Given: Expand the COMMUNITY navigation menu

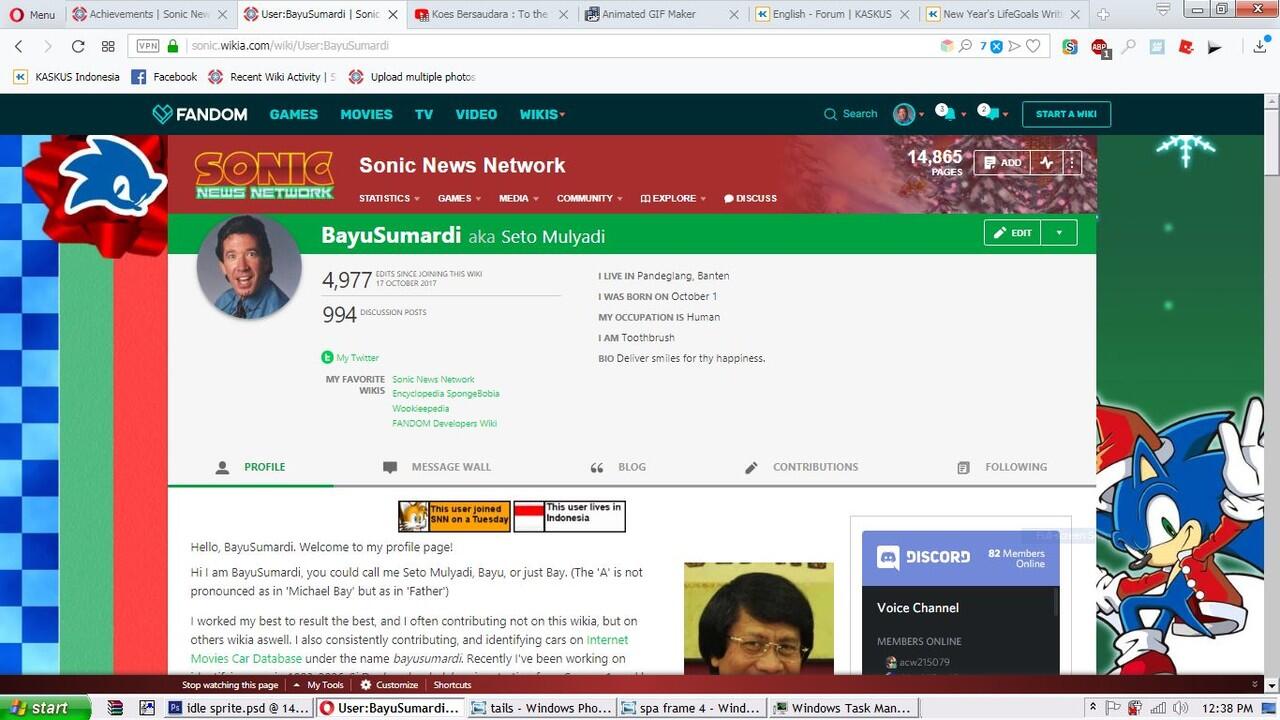Looking at the screenshot, I should (589, 198).
